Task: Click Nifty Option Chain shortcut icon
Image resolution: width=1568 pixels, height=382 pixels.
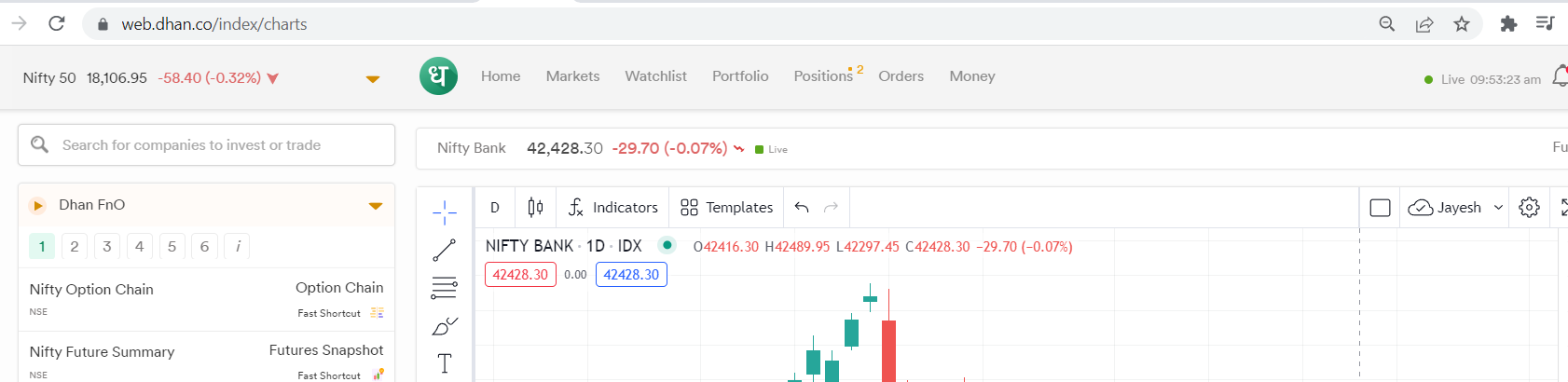Action: click(378, 313)
